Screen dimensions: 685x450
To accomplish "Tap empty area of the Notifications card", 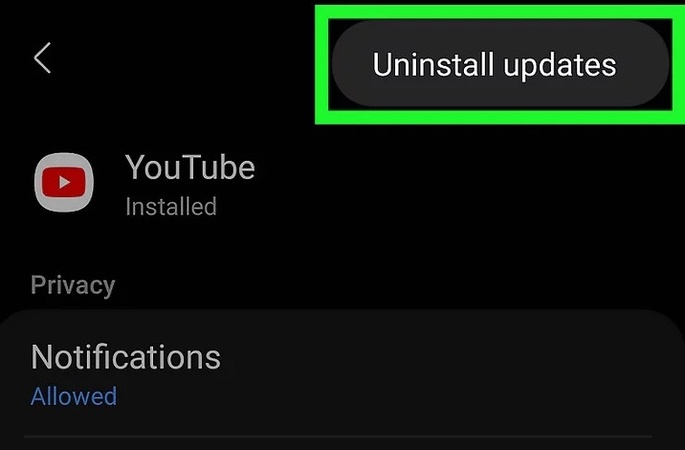I will pyautogui.click(x=437, y=376).
